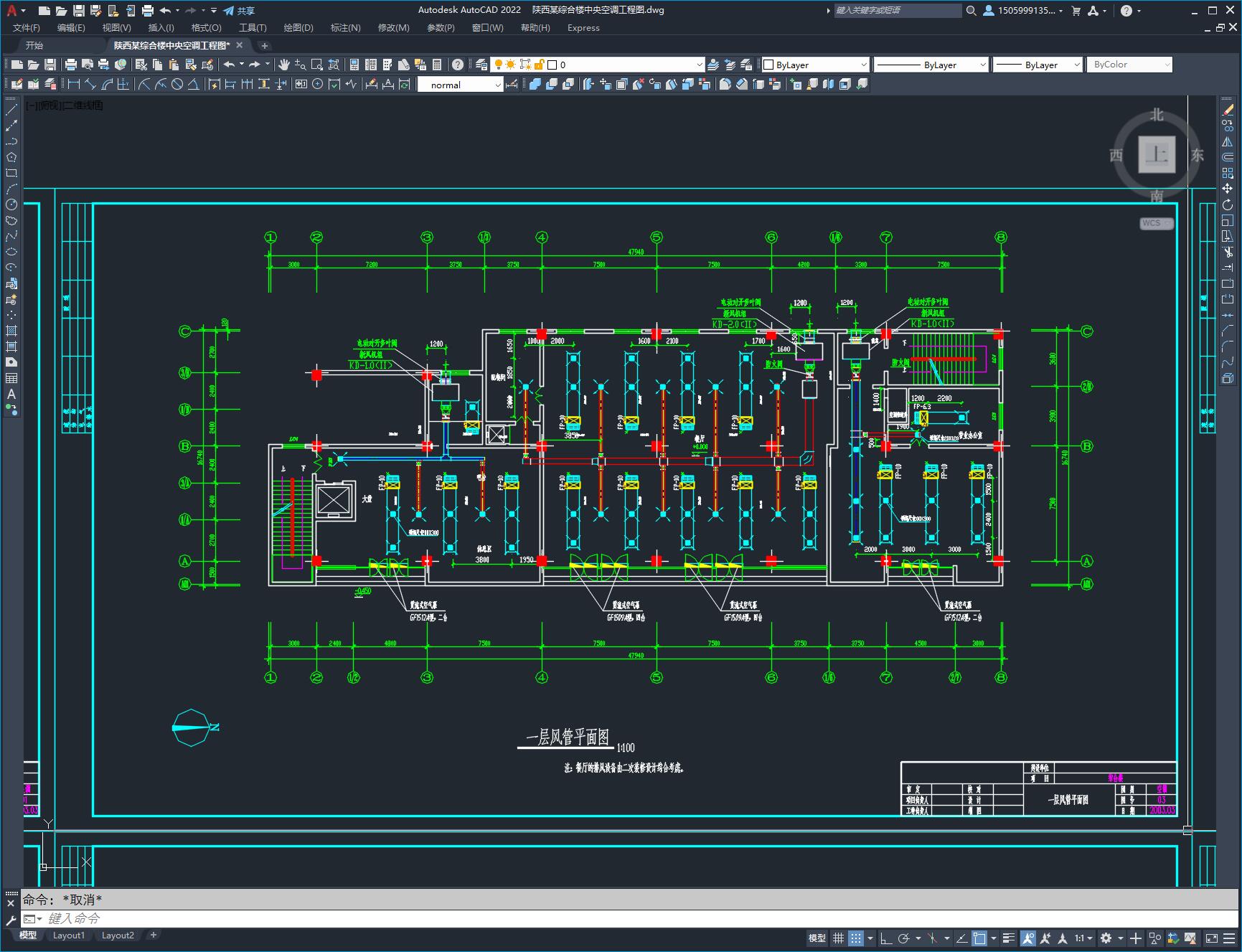This screenshot has width=1242, height=952.
Task: Open the ByLayer lineweight dropdown
Action: (x=1038, y=65)
